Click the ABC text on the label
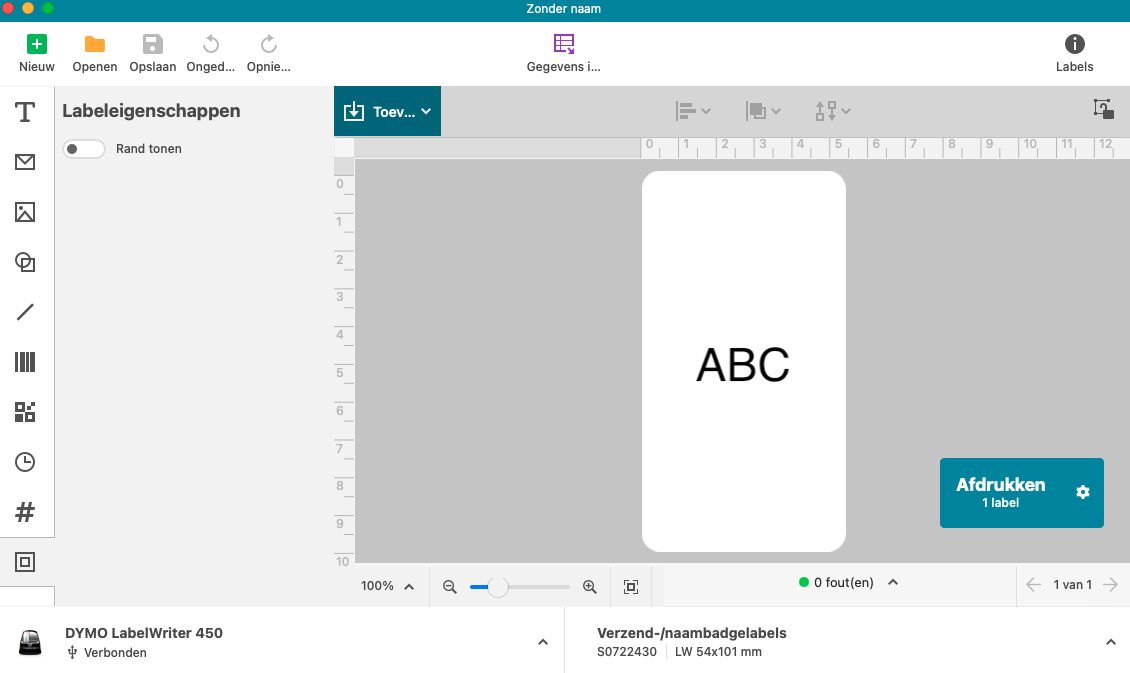Viewport: 1130px width, 673px height. (743, 365)
